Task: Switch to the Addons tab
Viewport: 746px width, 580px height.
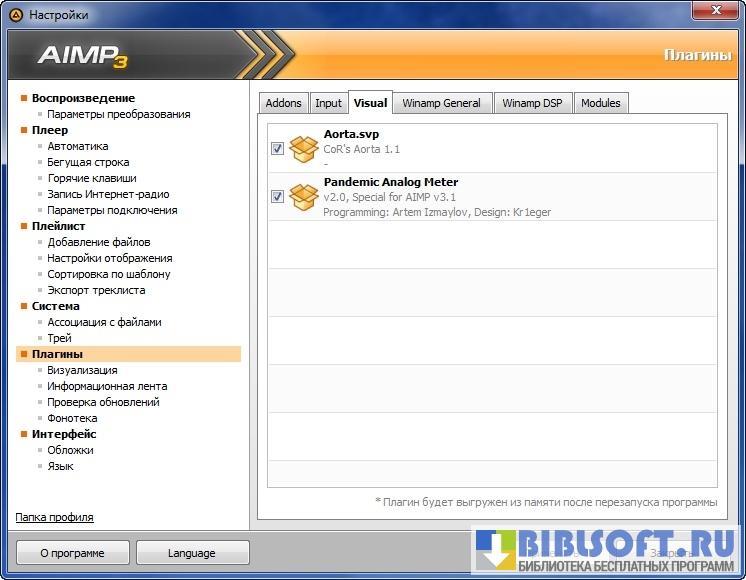Action: (x=283, y=103)
